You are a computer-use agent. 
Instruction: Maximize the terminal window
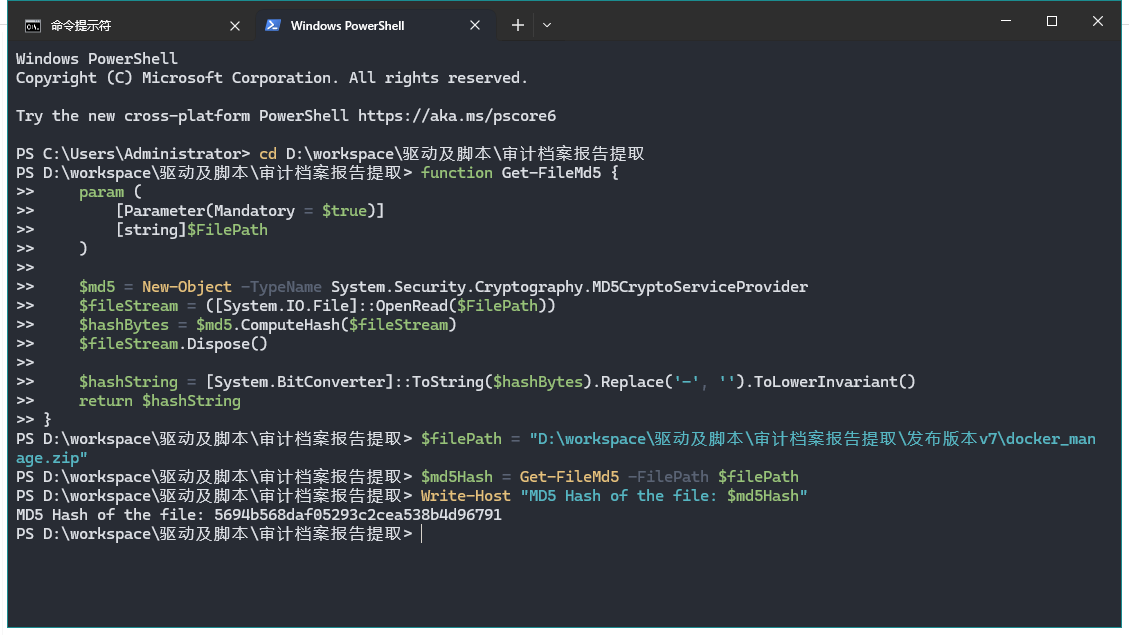coord(1052,22)
